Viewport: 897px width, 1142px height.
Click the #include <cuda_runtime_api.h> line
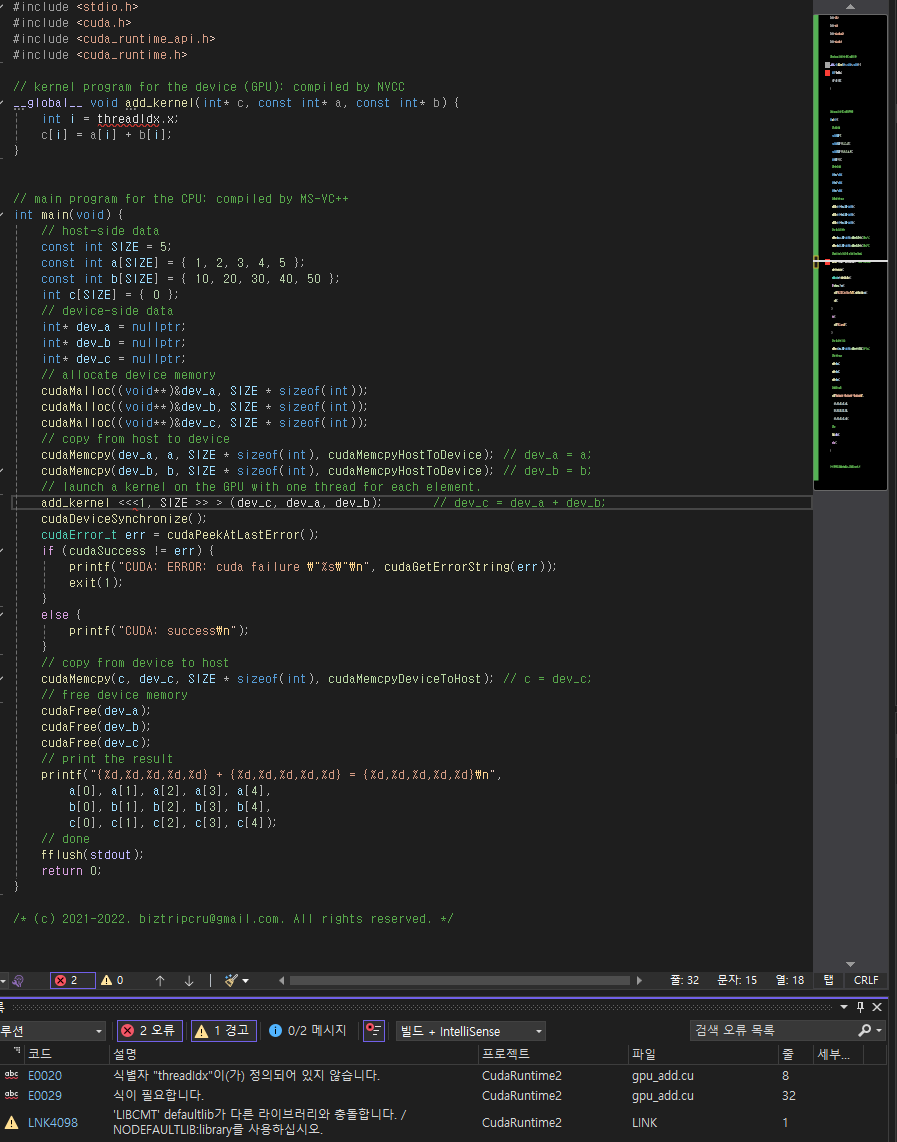(x=114, y=39)
